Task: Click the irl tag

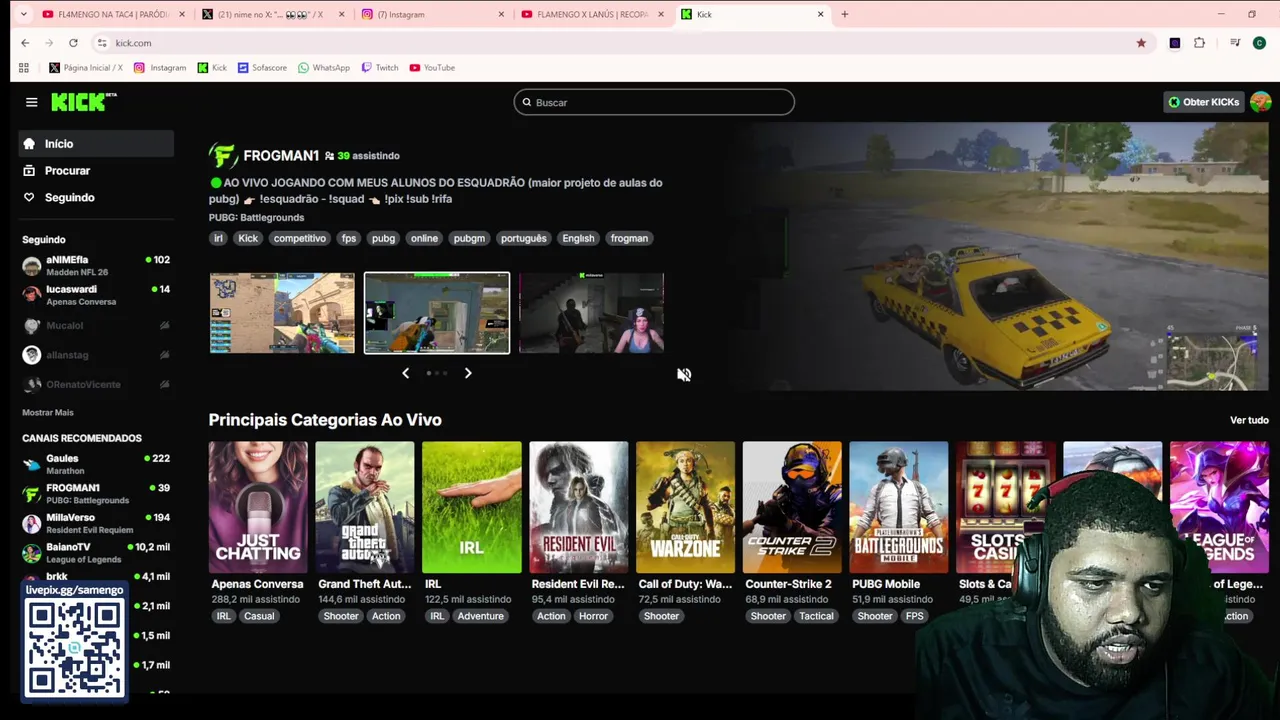Action: [218, 238]
